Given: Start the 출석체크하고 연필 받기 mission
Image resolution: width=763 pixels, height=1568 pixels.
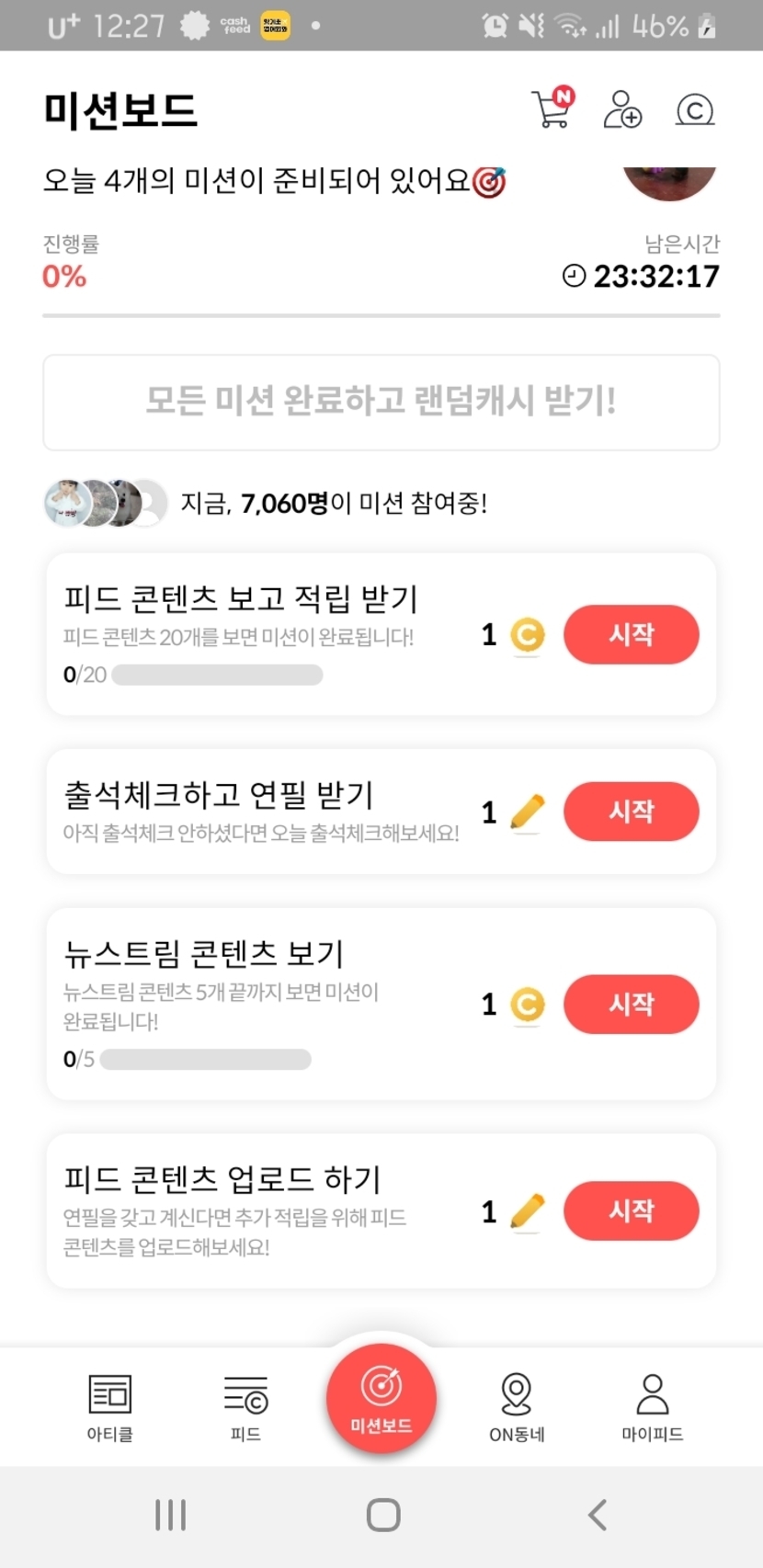Looking at the screenshot, I should [x=631, y=812].
